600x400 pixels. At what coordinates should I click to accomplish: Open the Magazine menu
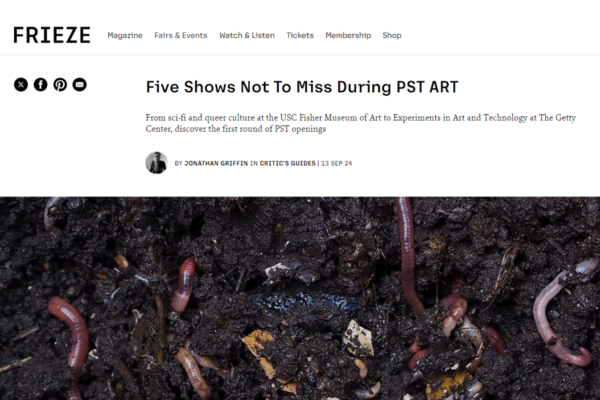pos(125,35)
